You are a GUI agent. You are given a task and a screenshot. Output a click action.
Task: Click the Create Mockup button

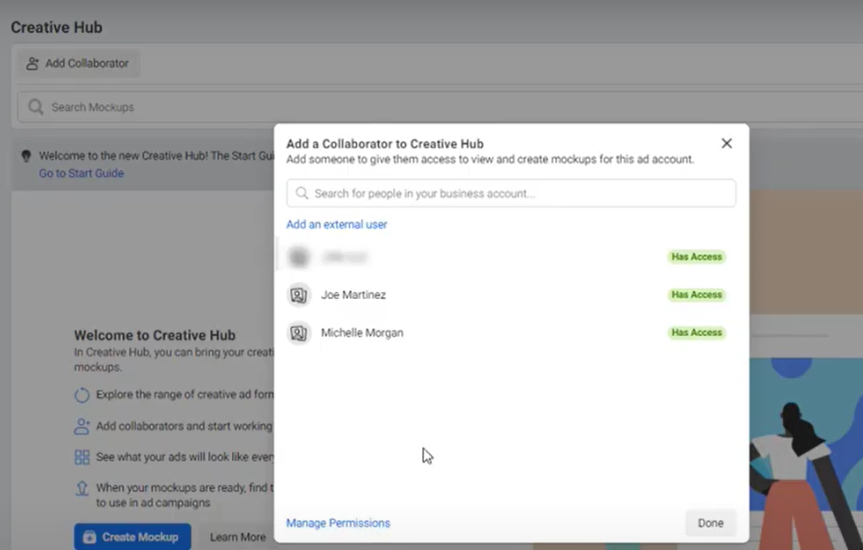[x=132, y=537]
